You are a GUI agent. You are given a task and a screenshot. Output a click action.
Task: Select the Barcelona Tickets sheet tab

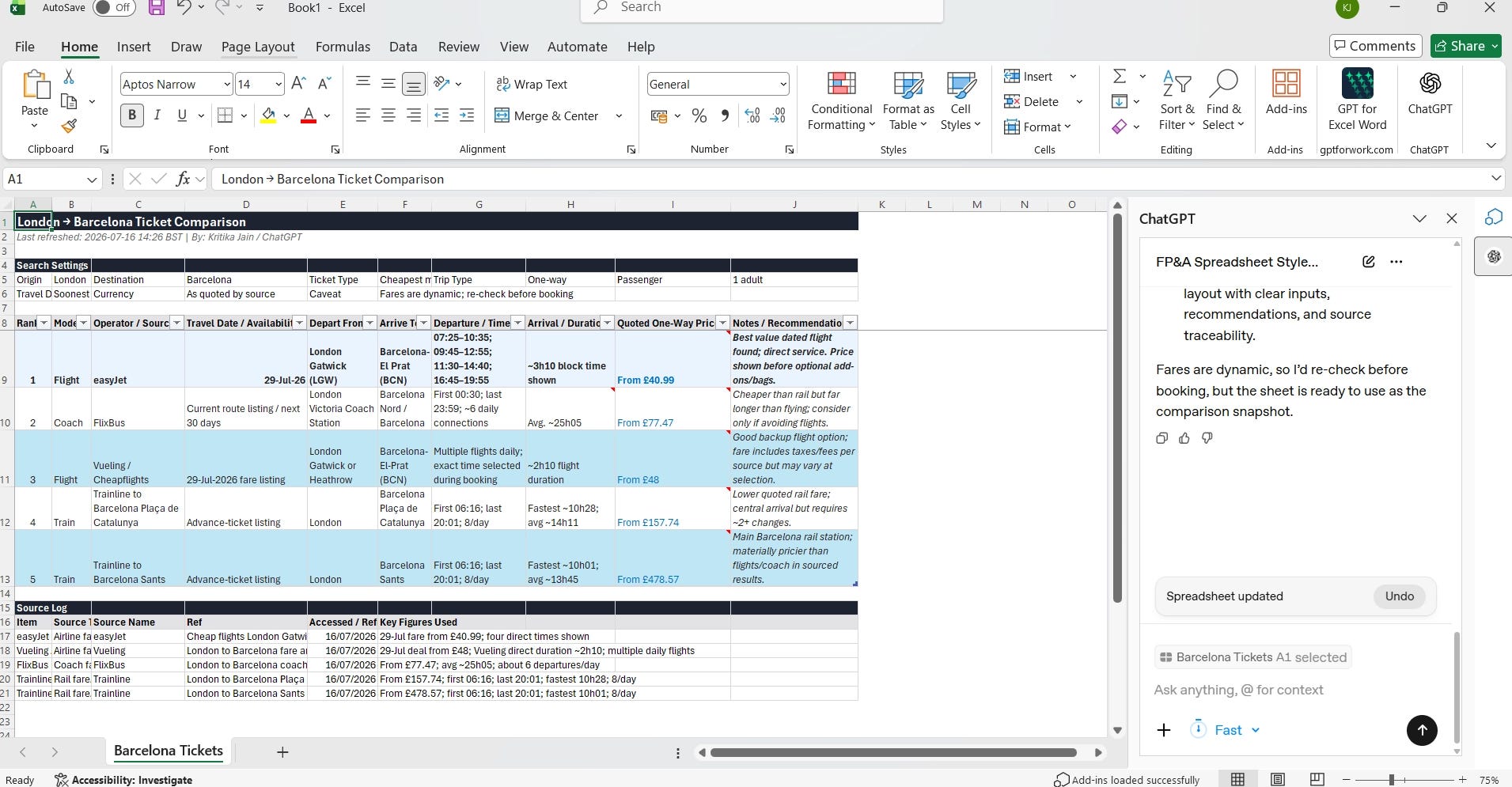[169, 751]
